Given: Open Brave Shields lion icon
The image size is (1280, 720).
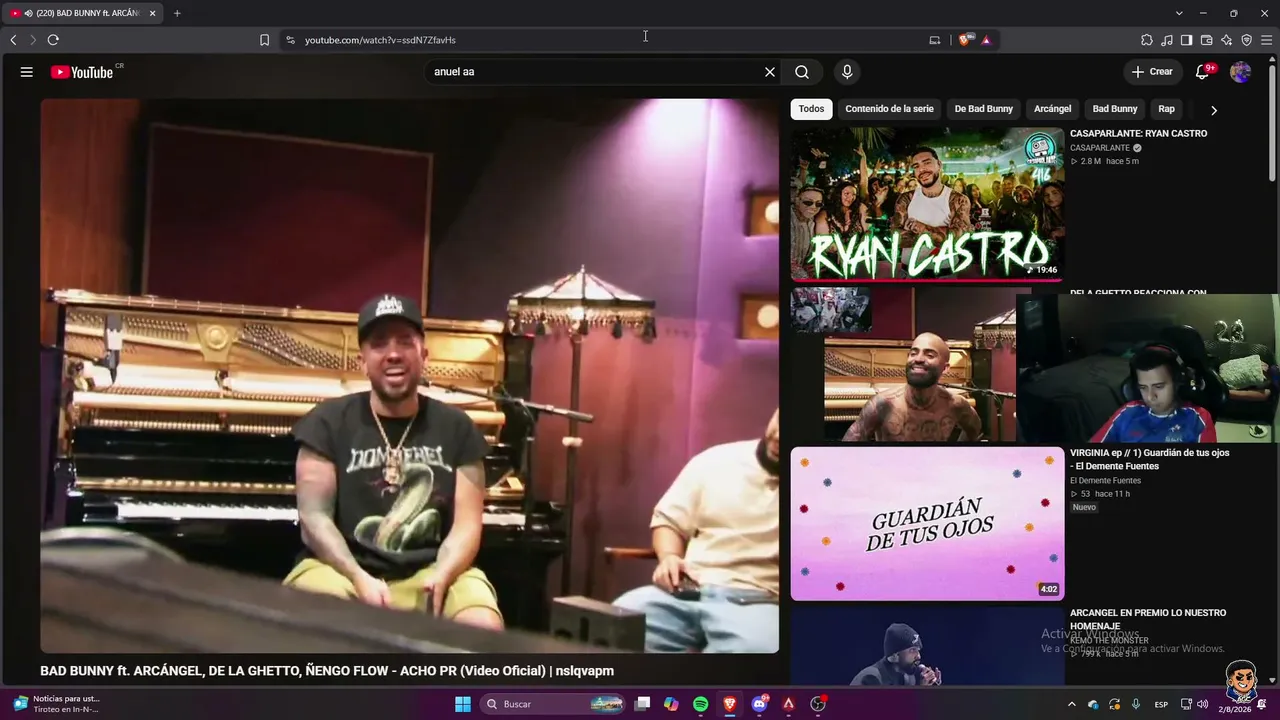Looking at the screenshot, I should coord(965,40).
